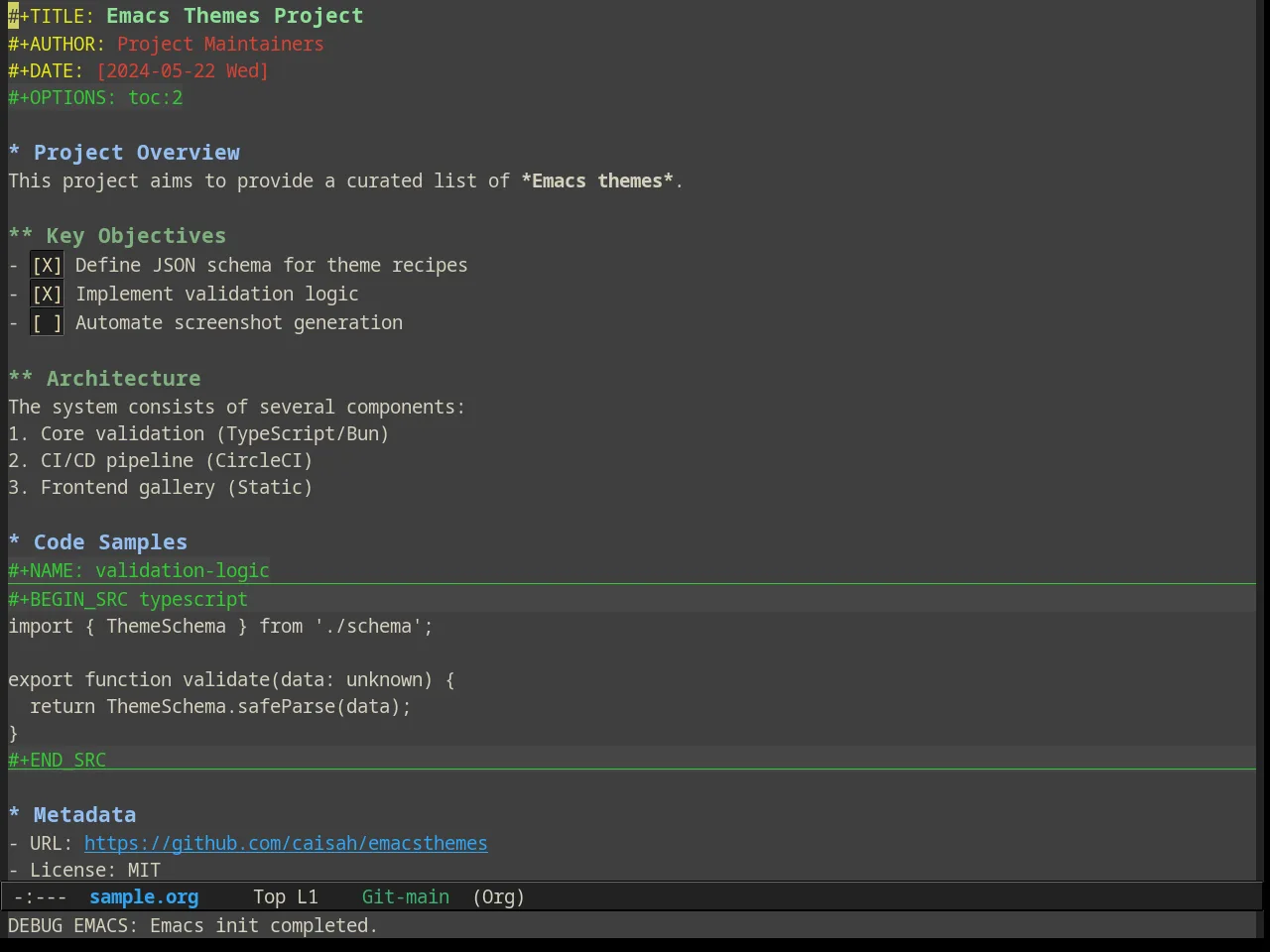
Task: Click Top L1 position indicator
Action: [x=286, y=897]
